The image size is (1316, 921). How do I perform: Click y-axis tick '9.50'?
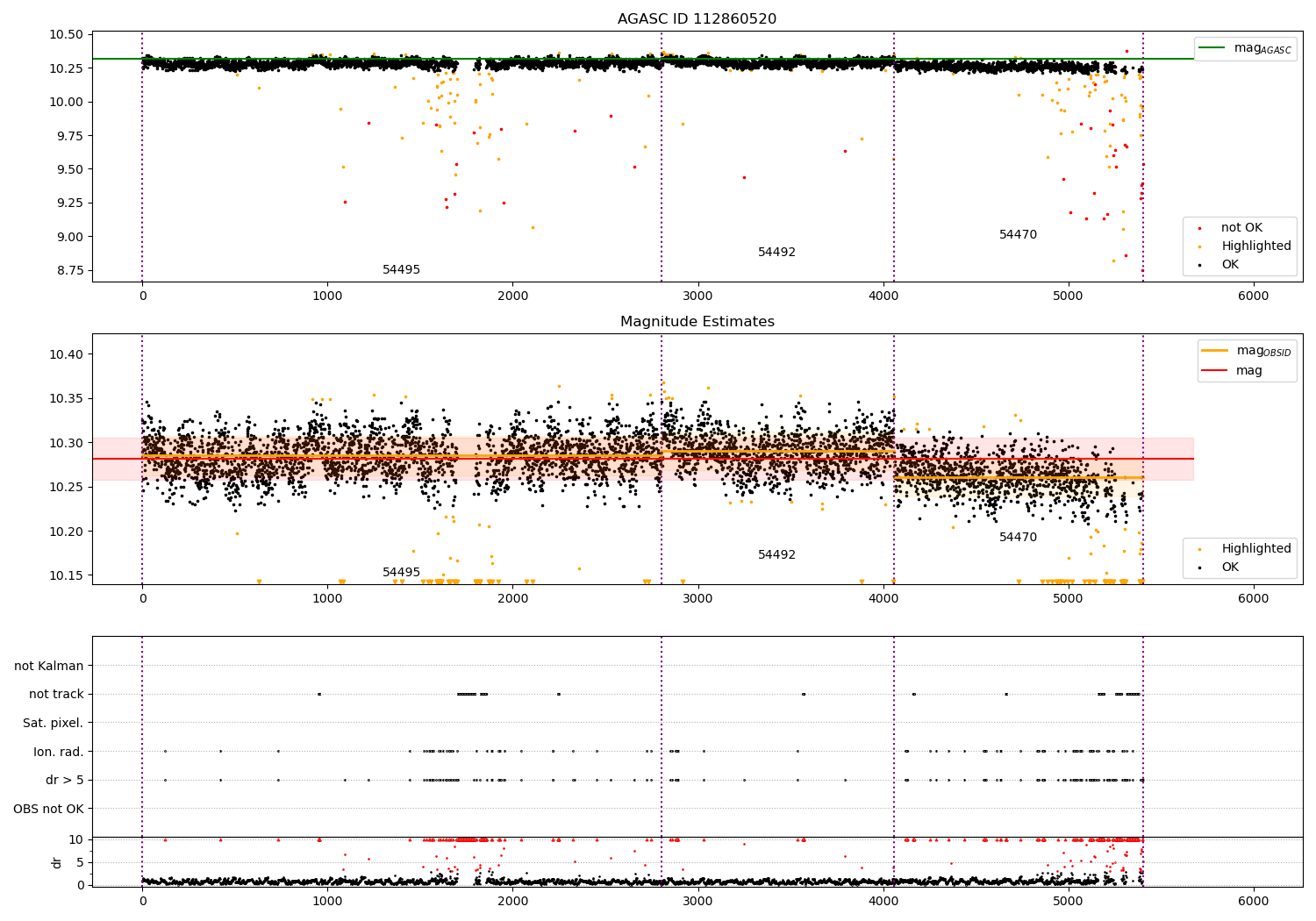[x=71, y=169]
